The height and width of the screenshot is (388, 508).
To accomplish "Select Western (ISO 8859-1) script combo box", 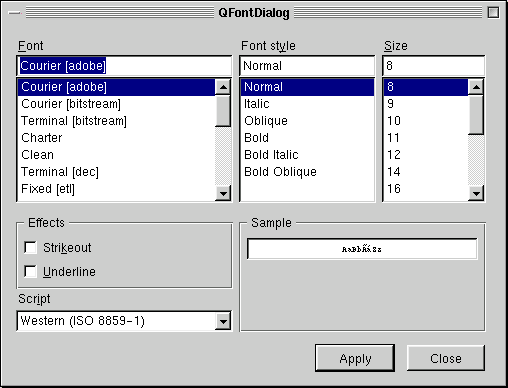I will (124, 321).
